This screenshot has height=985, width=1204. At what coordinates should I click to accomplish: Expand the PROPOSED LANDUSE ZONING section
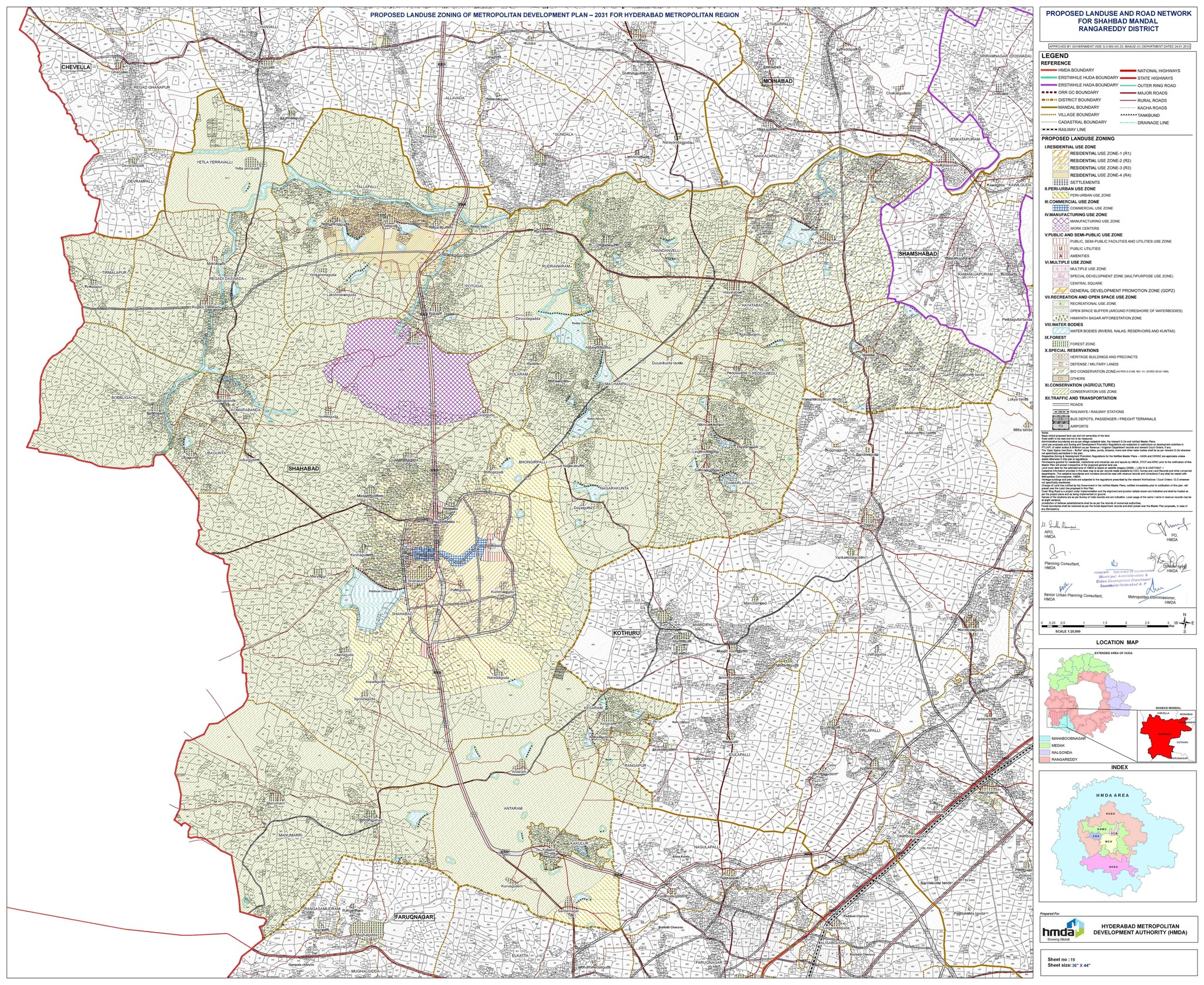[x=1079, y=139]
